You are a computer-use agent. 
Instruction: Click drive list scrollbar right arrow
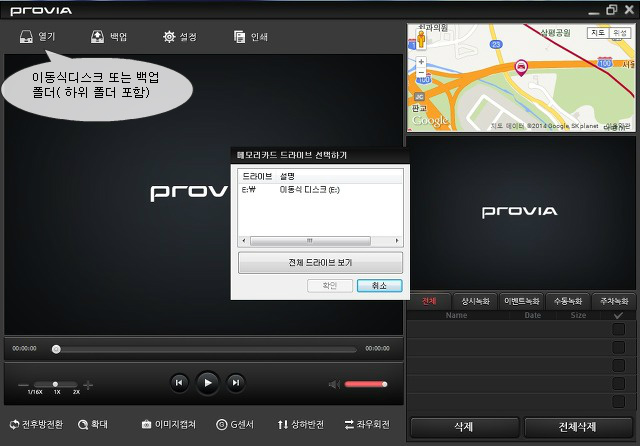pyautogui.click(x=397, y=241)
